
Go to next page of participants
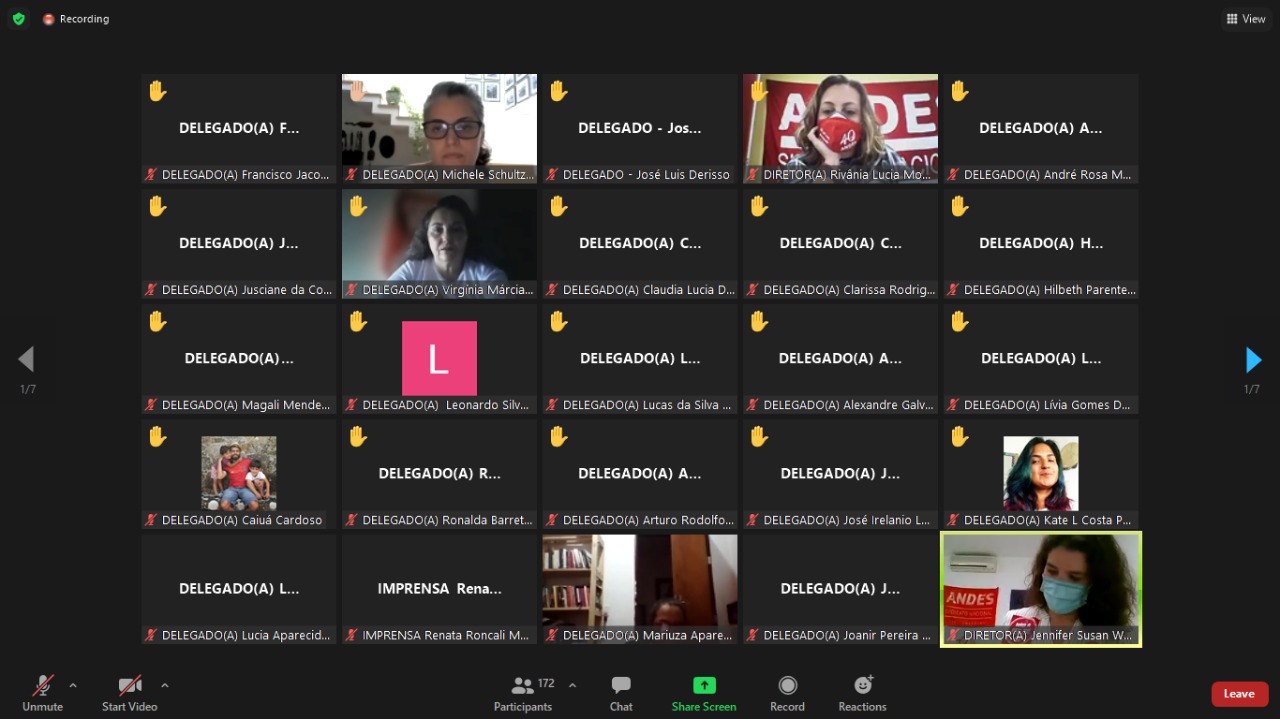point(1253,360)
